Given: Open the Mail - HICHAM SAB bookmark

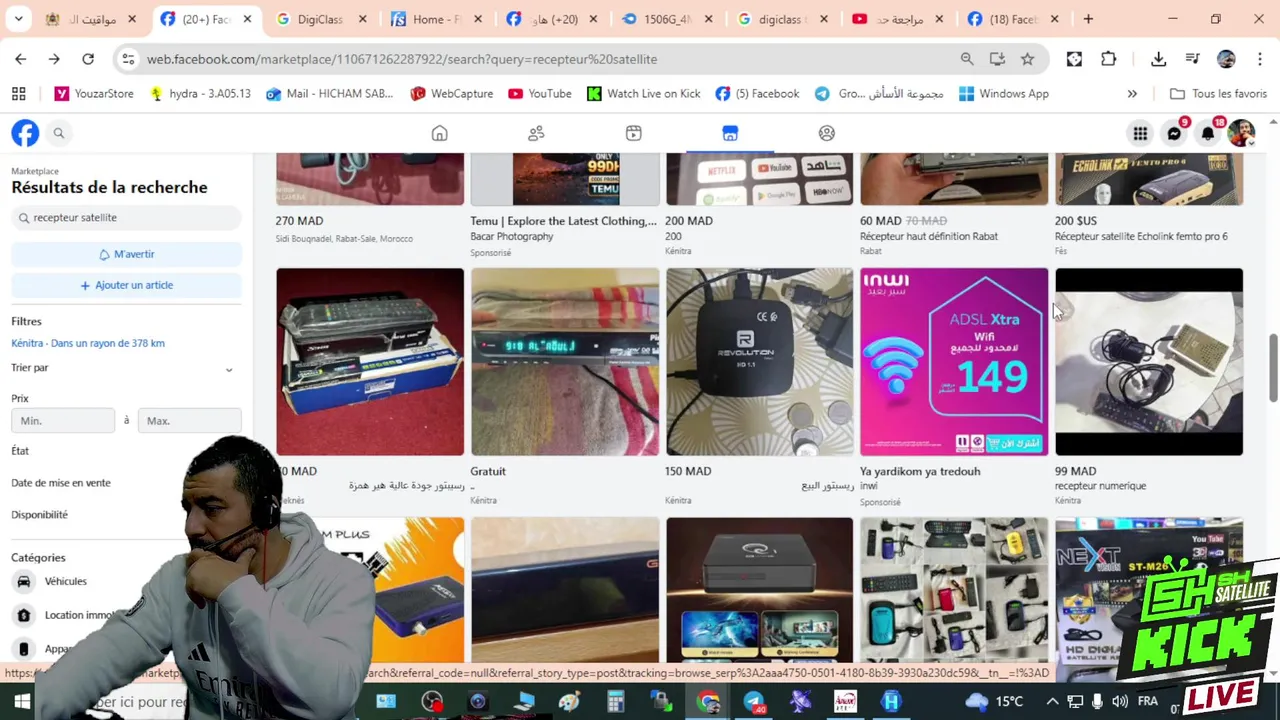Looking at the screenshot, I should click(330, 93).
